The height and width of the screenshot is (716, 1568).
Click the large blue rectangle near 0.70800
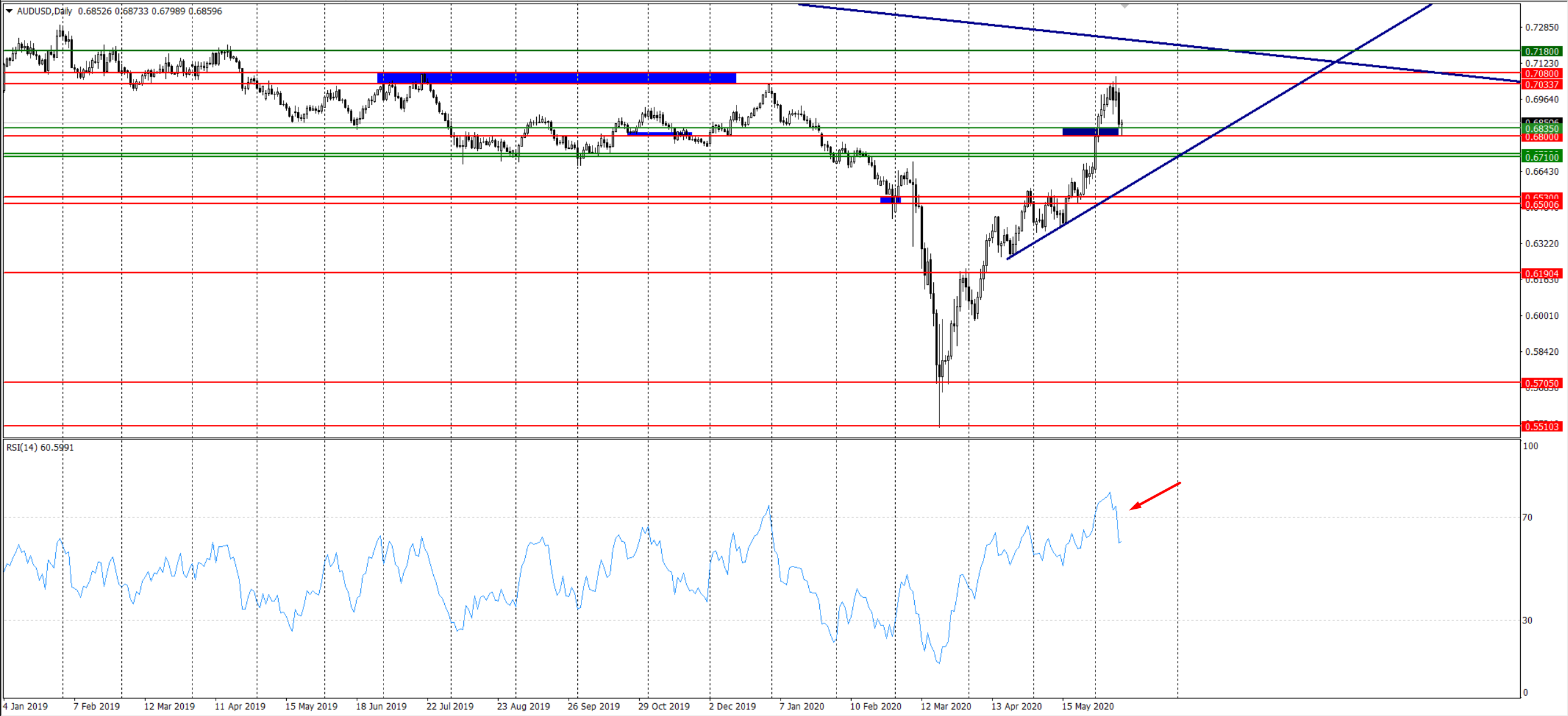[556, 78]
